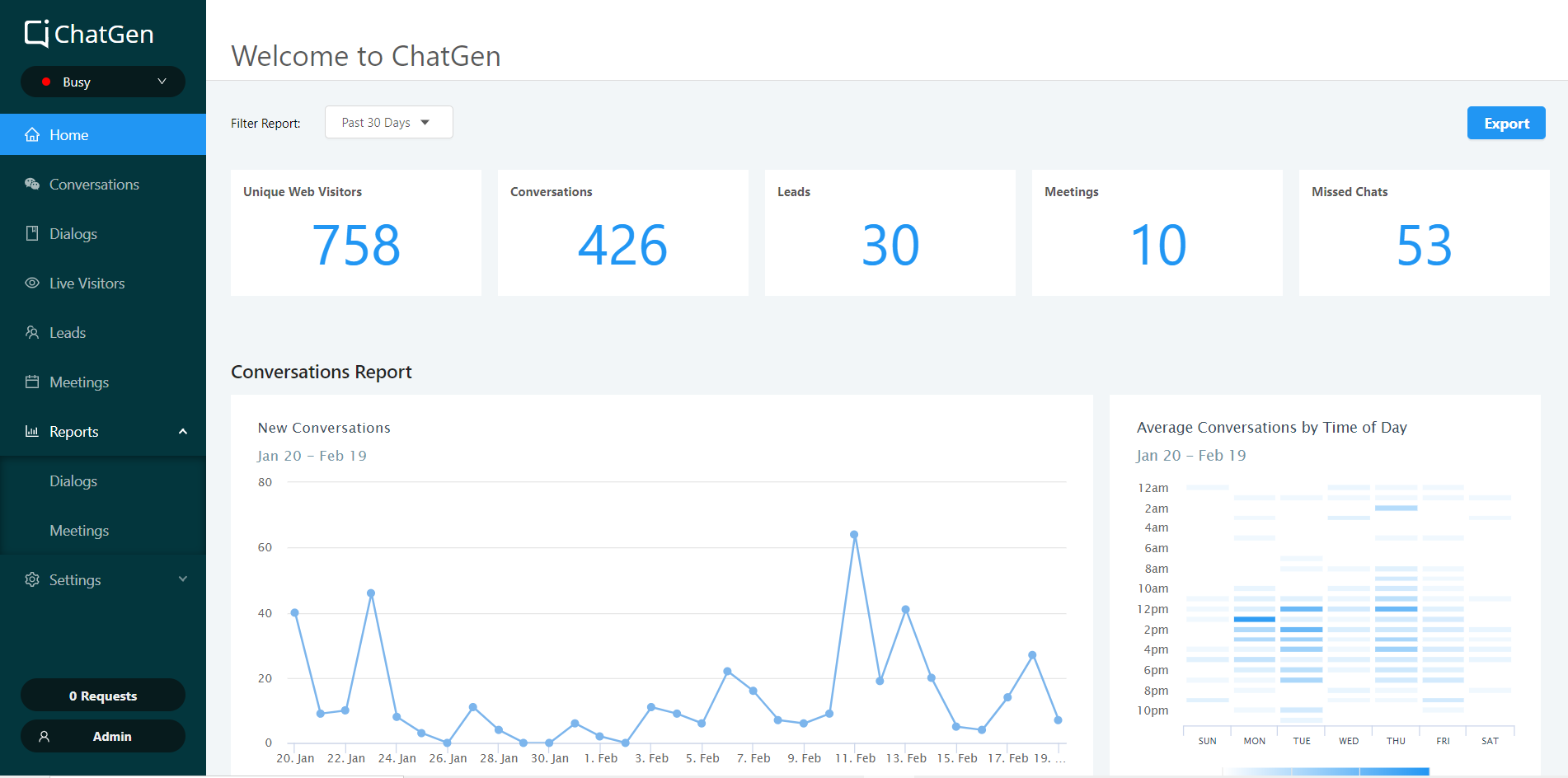Click the 'Welcome to ChatGen' heading
Screen dimensions: 1568x778
366,56
